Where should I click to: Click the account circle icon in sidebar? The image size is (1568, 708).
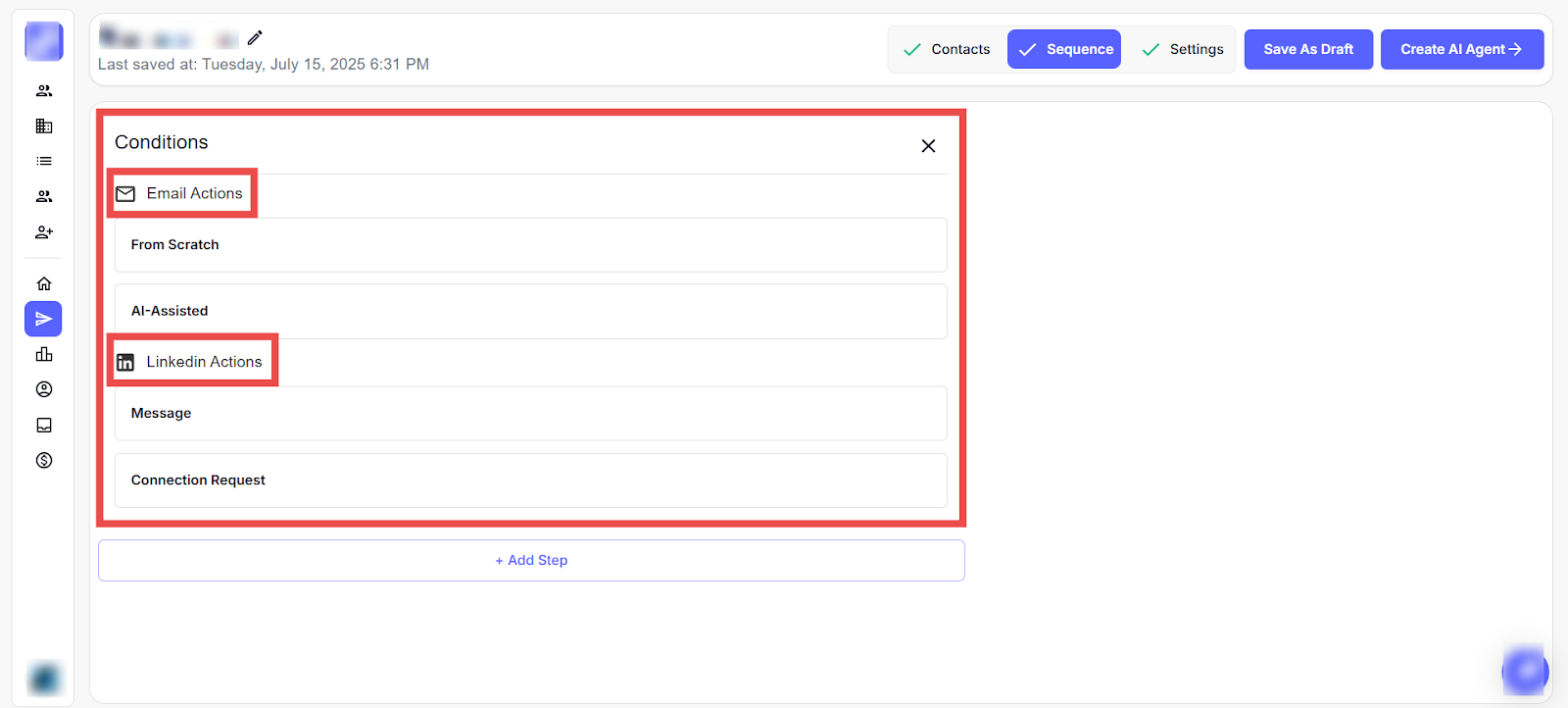coord(44,389)
